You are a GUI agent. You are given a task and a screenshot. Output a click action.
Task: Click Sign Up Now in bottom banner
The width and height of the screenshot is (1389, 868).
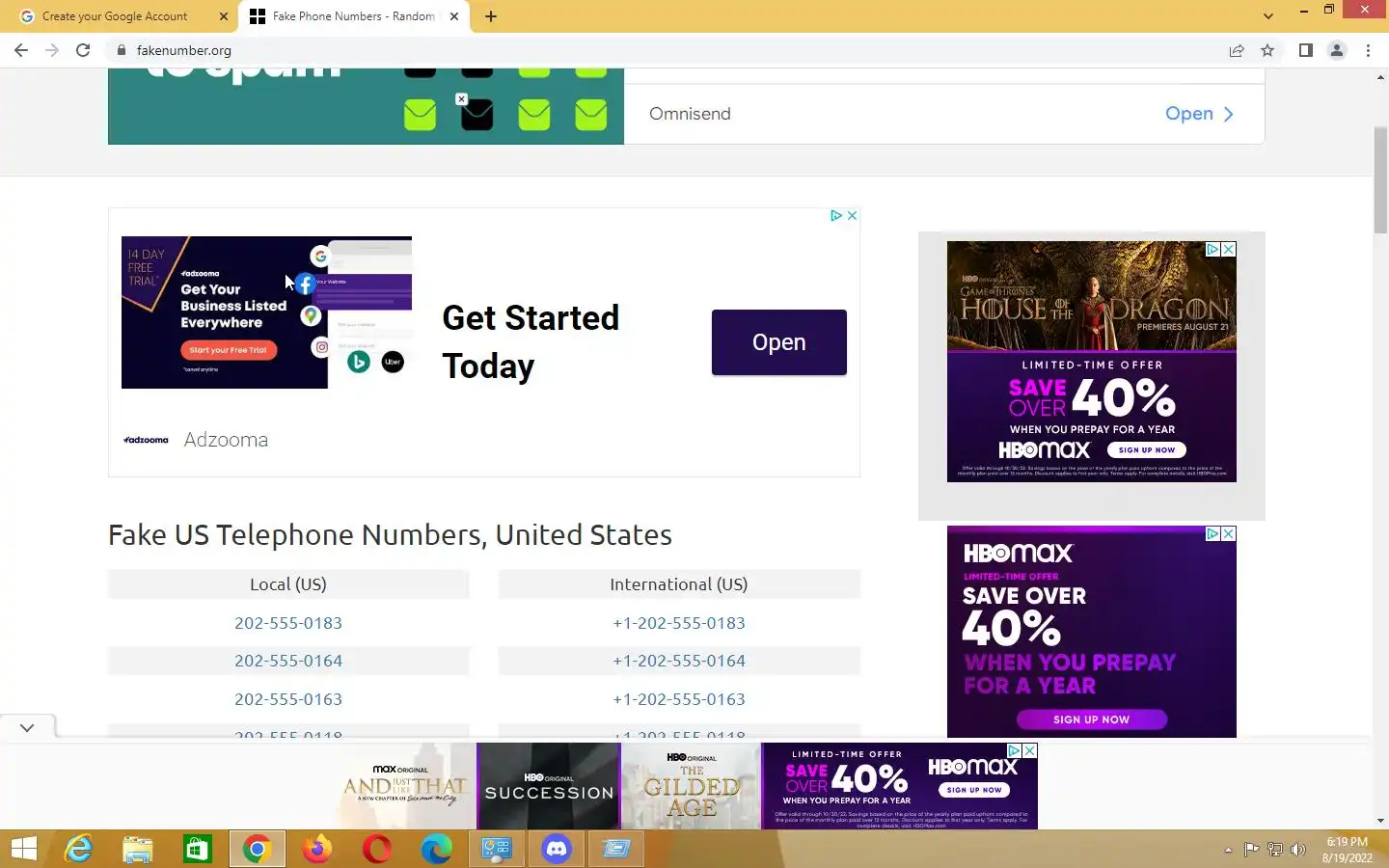click(x=974, y=790)
